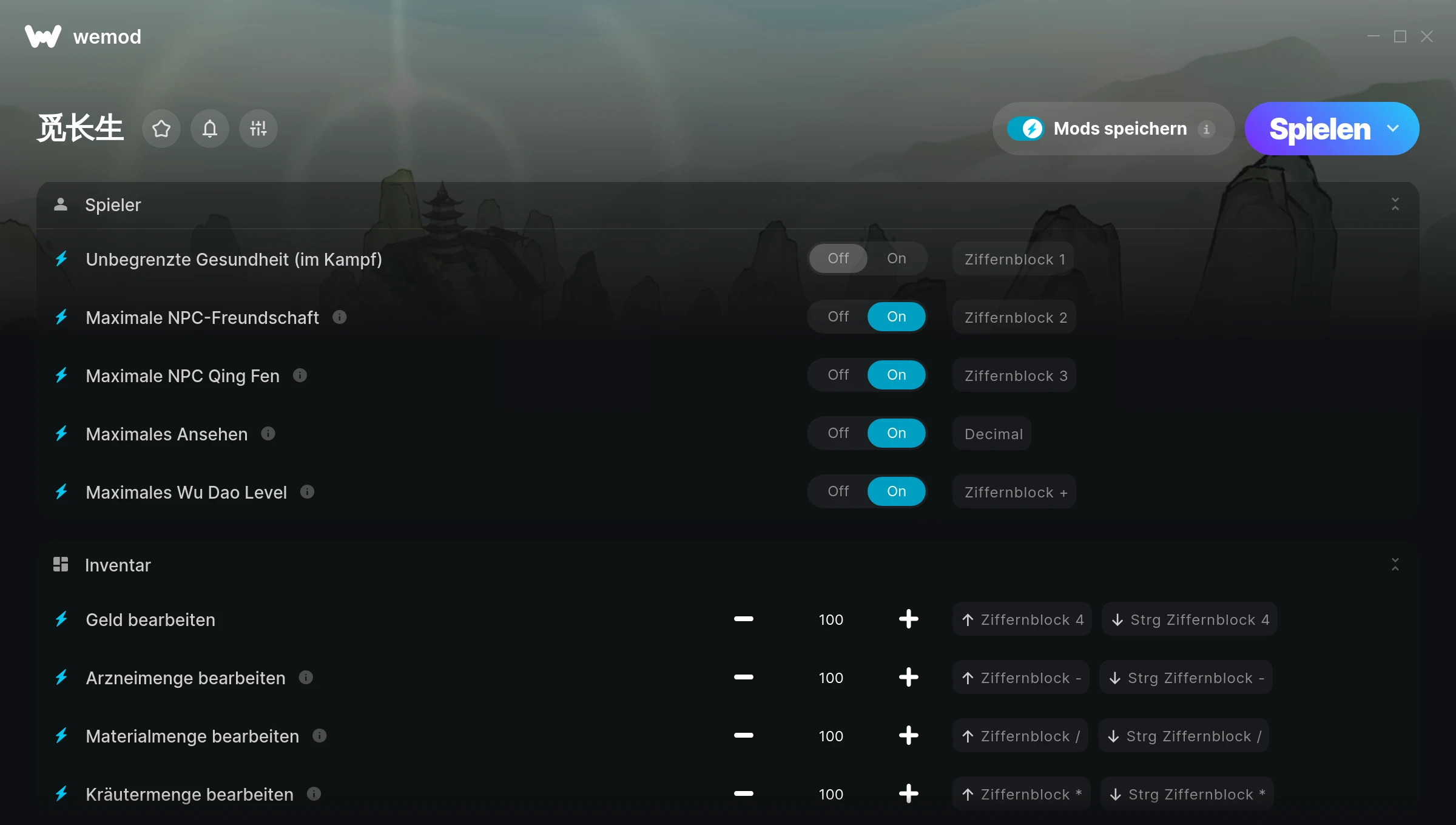
Task: Collapse the Spieler section
Action: [x=1395, y=204]
